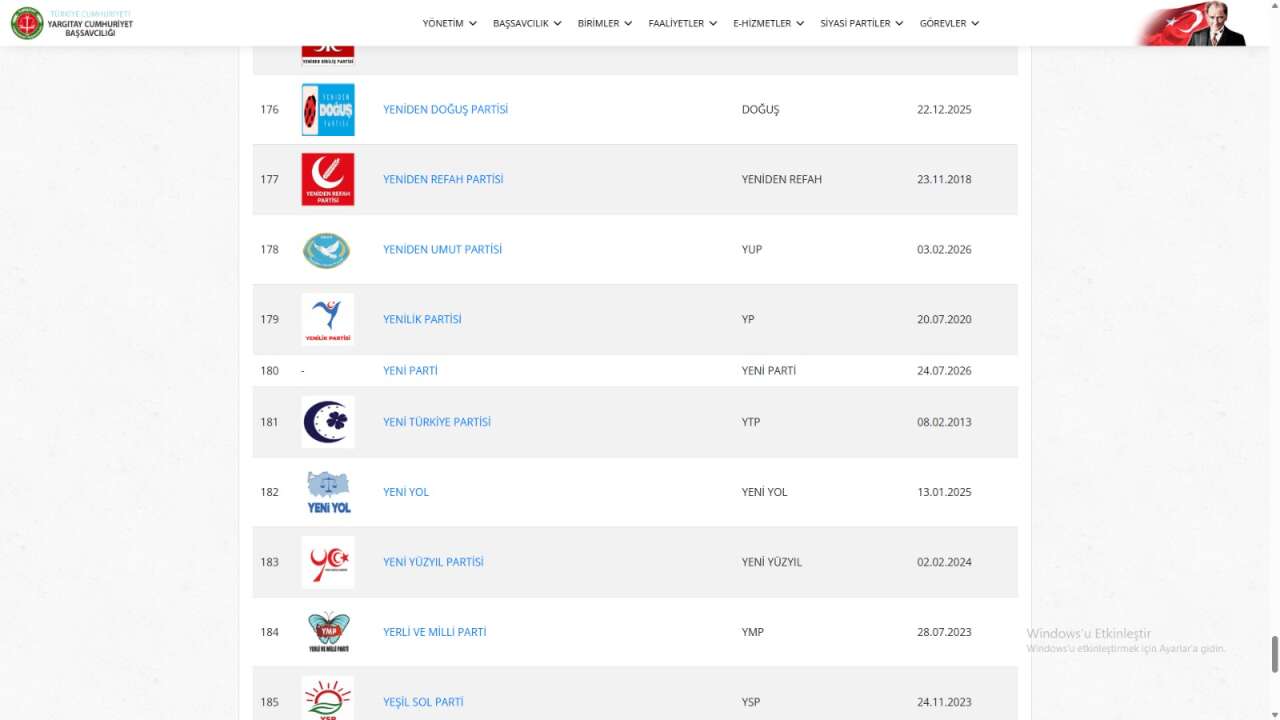This screenshot has width=1280, height=720.
Task: Open the BİRİMLER menu
Action: (x=605, y=23)
